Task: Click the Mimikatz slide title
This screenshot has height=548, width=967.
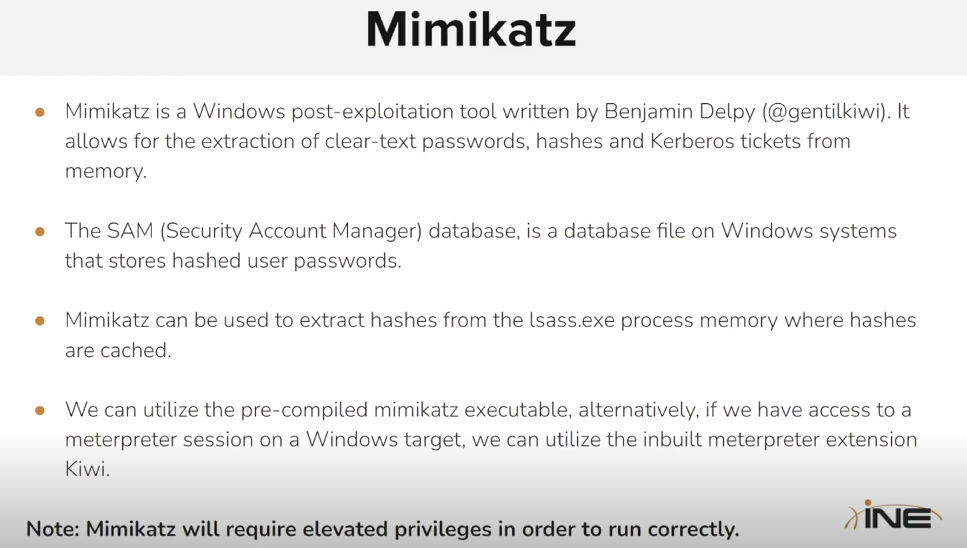Action: click(x=470, y=31)
